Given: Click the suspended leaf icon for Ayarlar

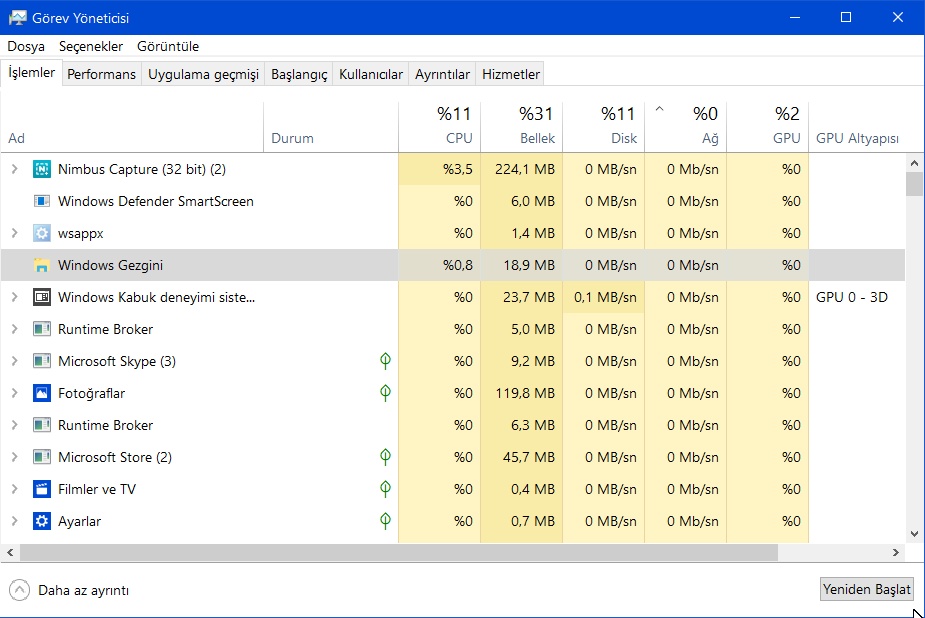Looking at the screenshot, I should coord(385,521).
